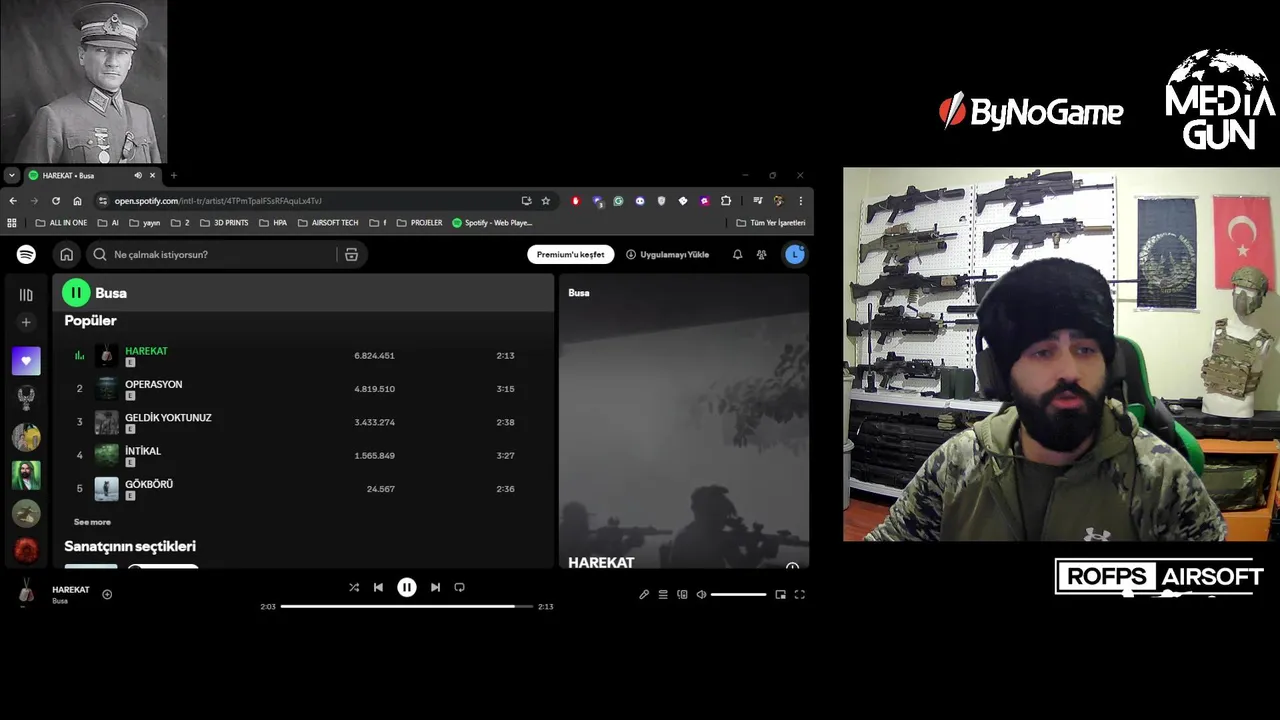Open the Chrome extensions puzzle icon
This screenshot has height=720, width=1280.
tap(726, 201)
